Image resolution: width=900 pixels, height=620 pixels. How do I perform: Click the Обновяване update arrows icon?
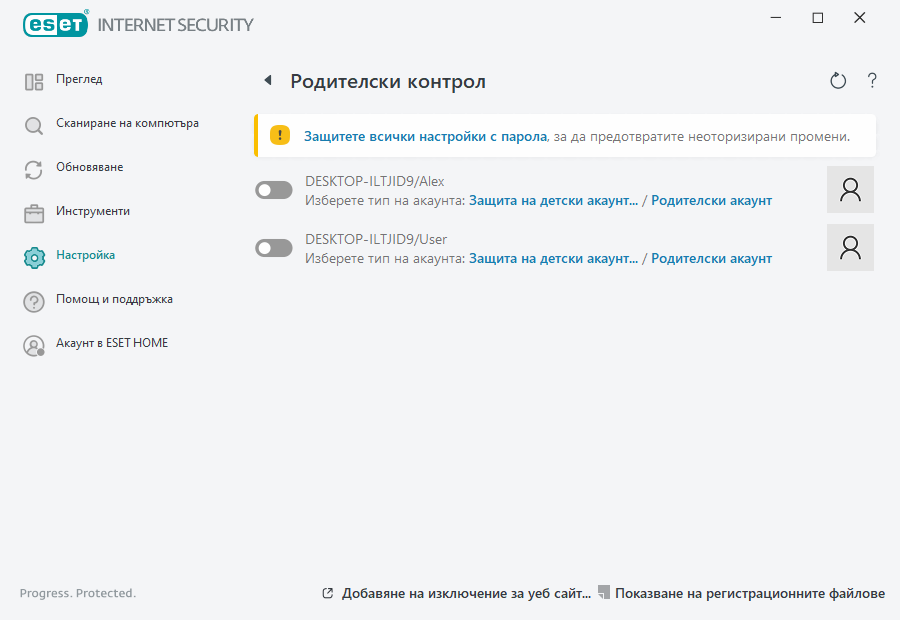(34, 167)
